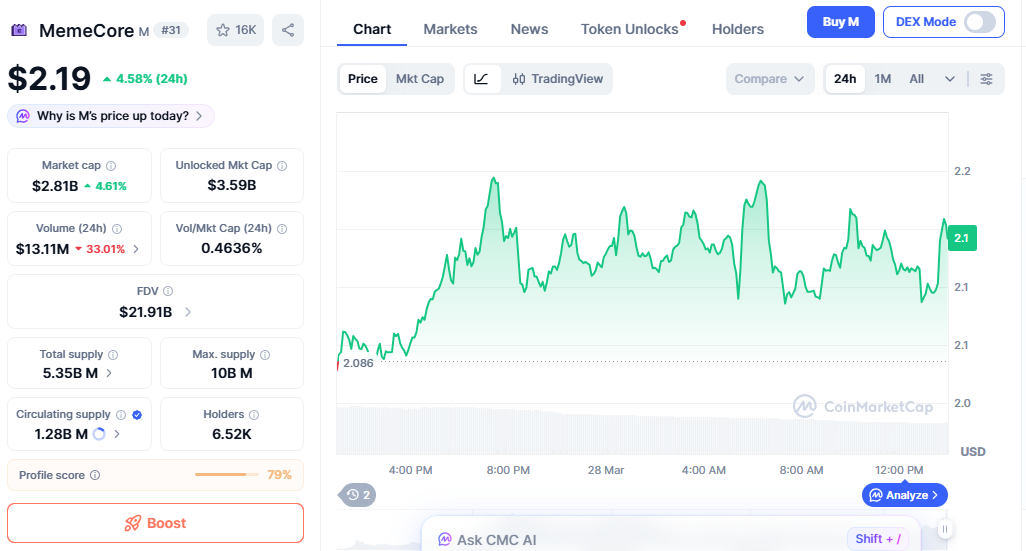Click the MemeCore coin logo icon

click(19, 29)
